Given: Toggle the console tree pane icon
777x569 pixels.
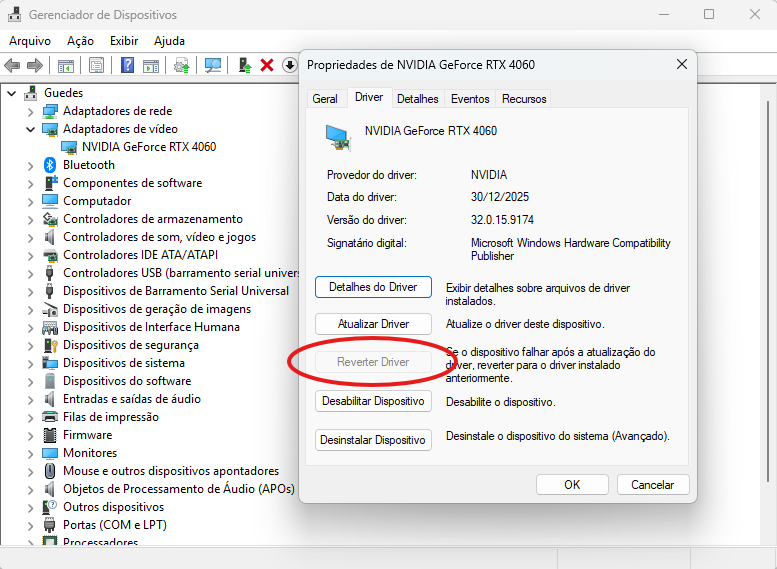Looking at the screenshot, I should [65, 65].
